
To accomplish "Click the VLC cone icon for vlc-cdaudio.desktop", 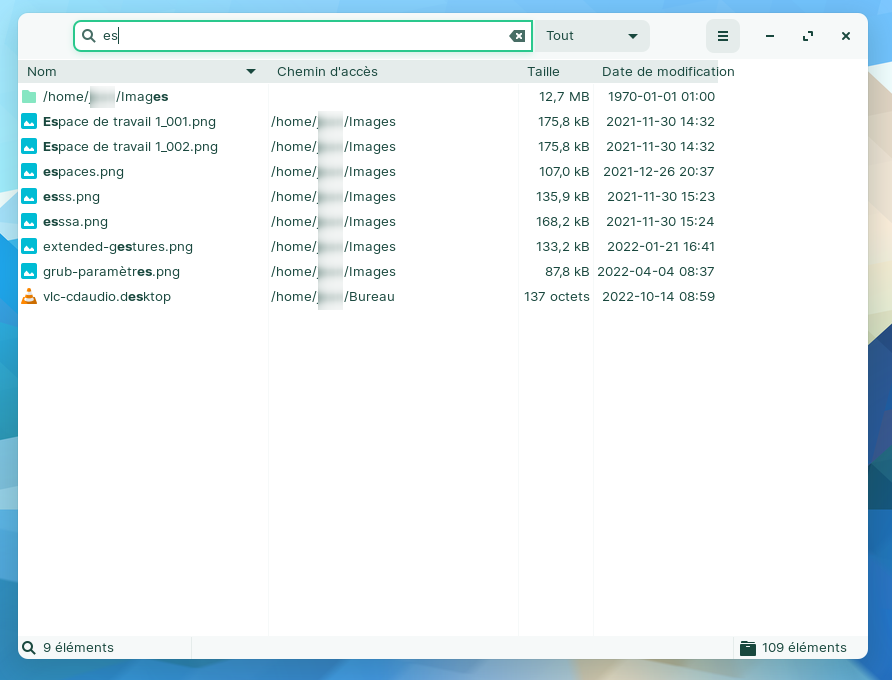I will point(29,296).
